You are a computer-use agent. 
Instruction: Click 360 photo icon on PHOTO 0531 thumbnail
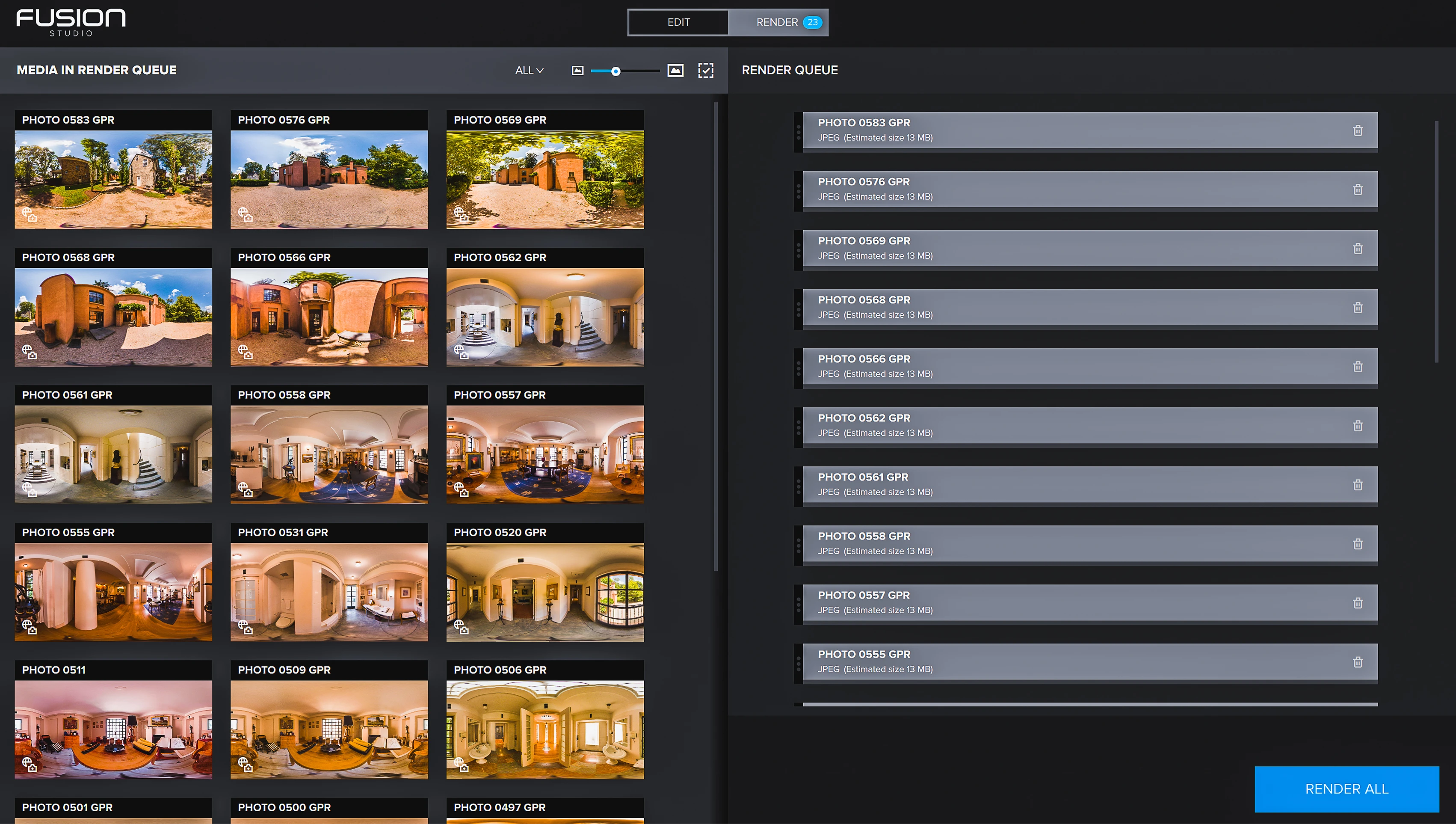tap(246, 627)
